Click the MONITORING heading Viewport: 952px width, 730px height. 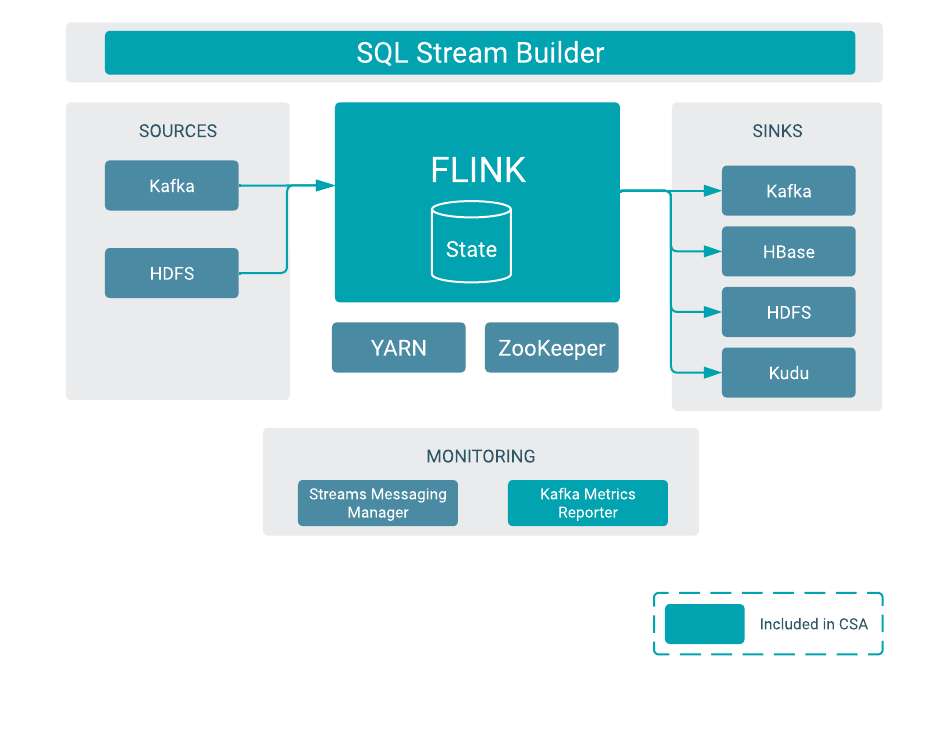(x=481, y=456)
